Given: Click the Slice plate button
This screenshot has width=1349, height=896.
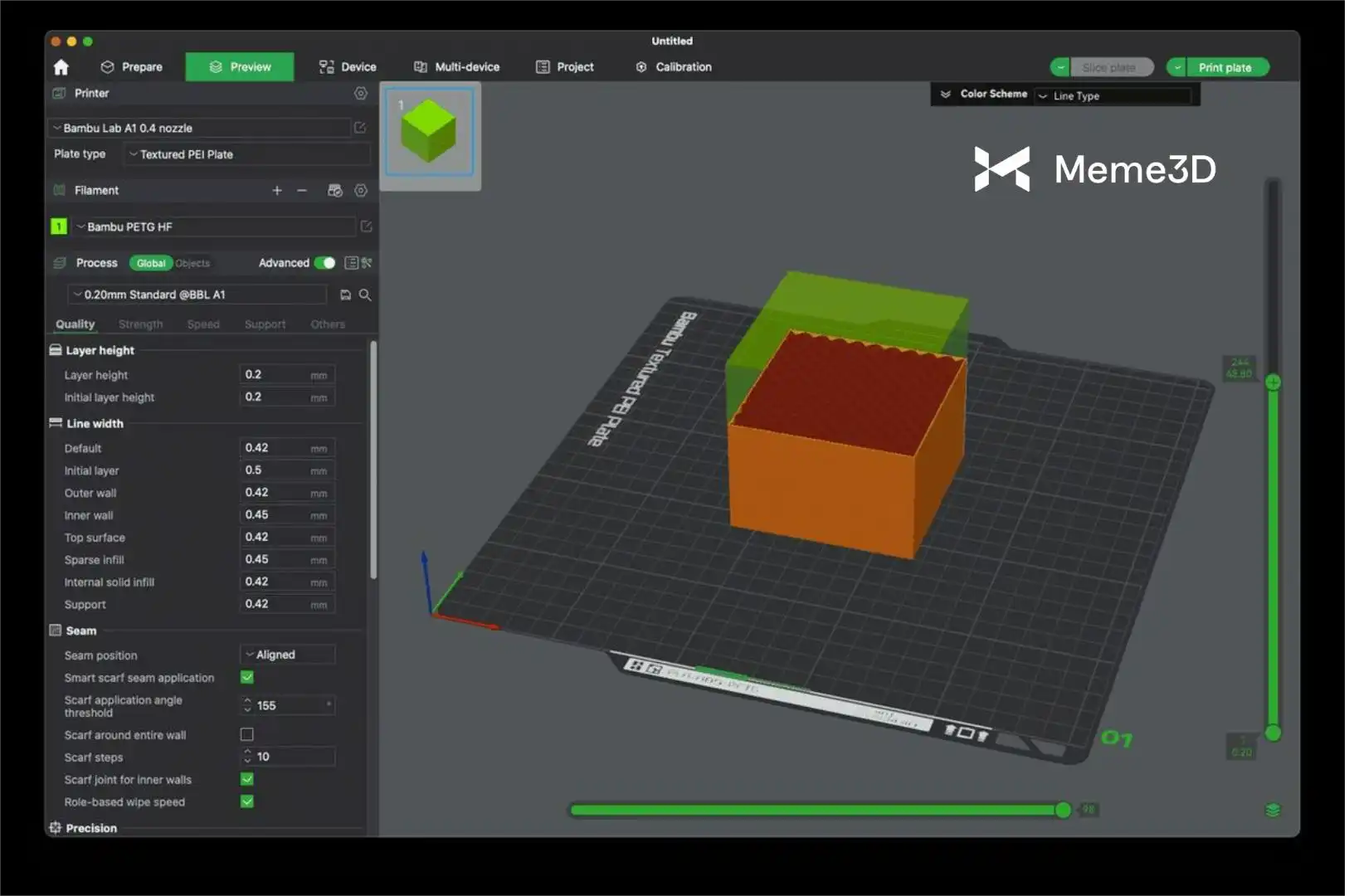Looking at the screenshot, I should [1108, 68].
